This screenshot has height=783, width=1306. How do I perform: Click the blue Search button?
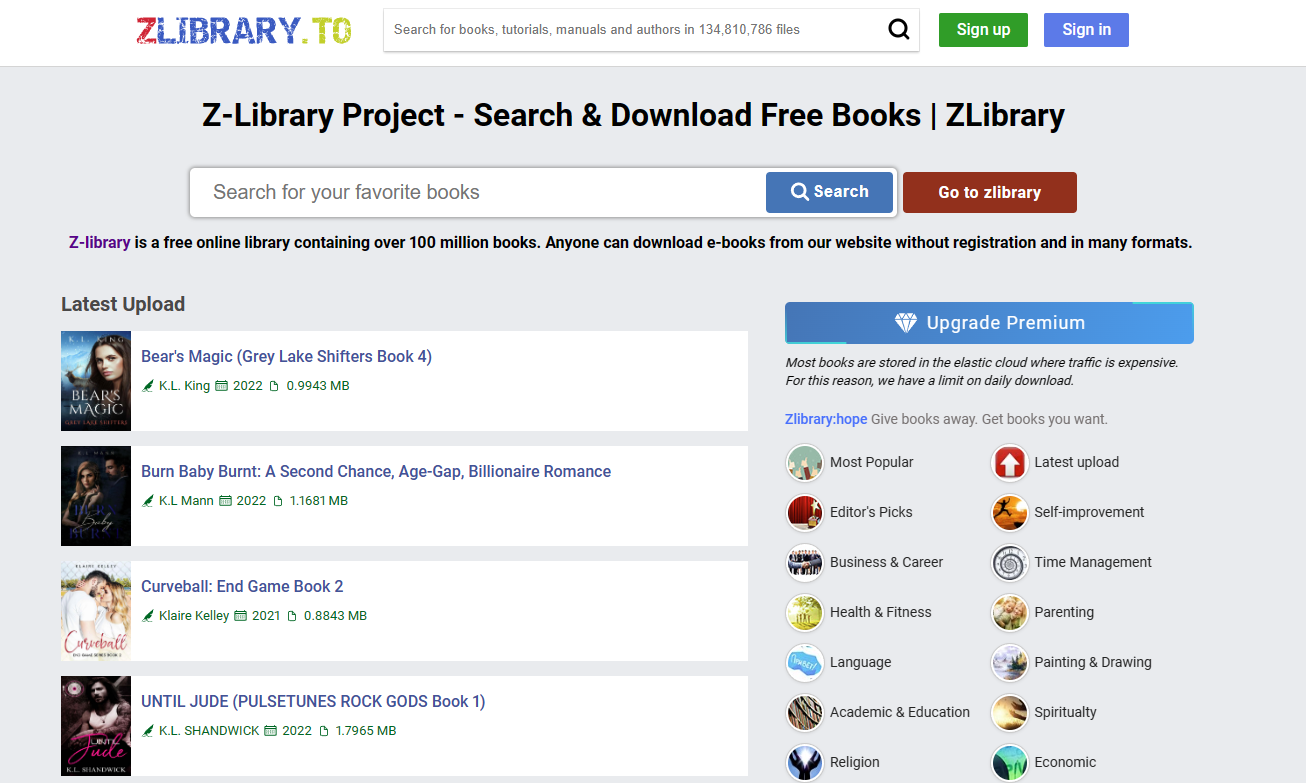point(829,192)
